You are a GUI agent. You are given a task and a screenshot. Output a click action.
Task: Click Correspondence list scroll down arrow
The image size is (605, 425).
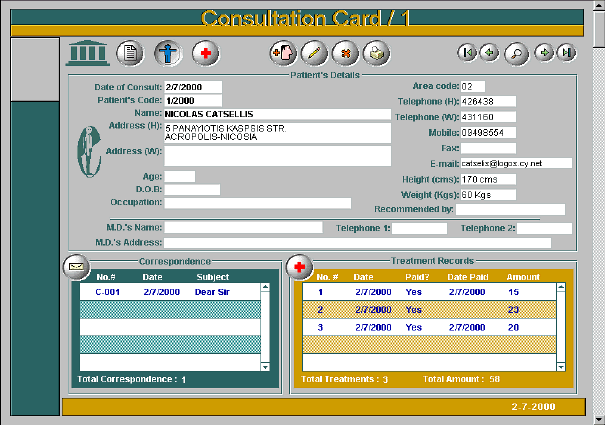265,367
